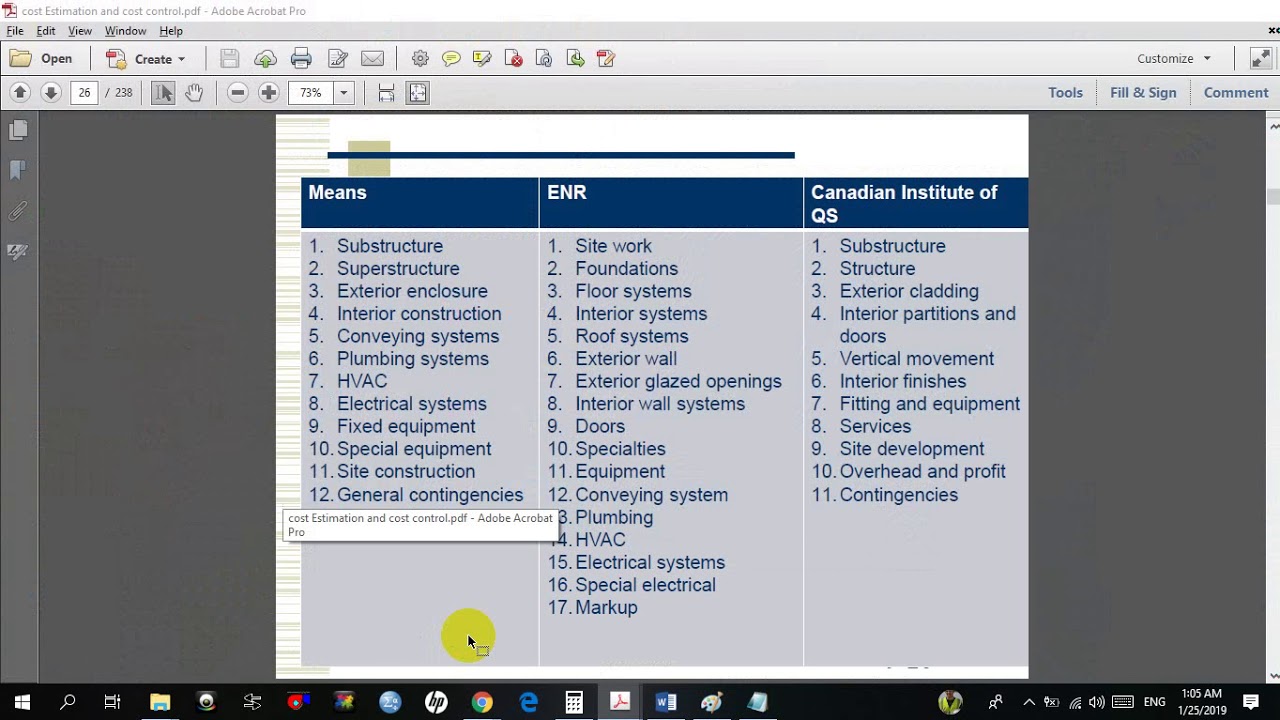This screenshot has width=1280, height=720.
Task: Click the Extract pages icon
Action: point(575,59)
